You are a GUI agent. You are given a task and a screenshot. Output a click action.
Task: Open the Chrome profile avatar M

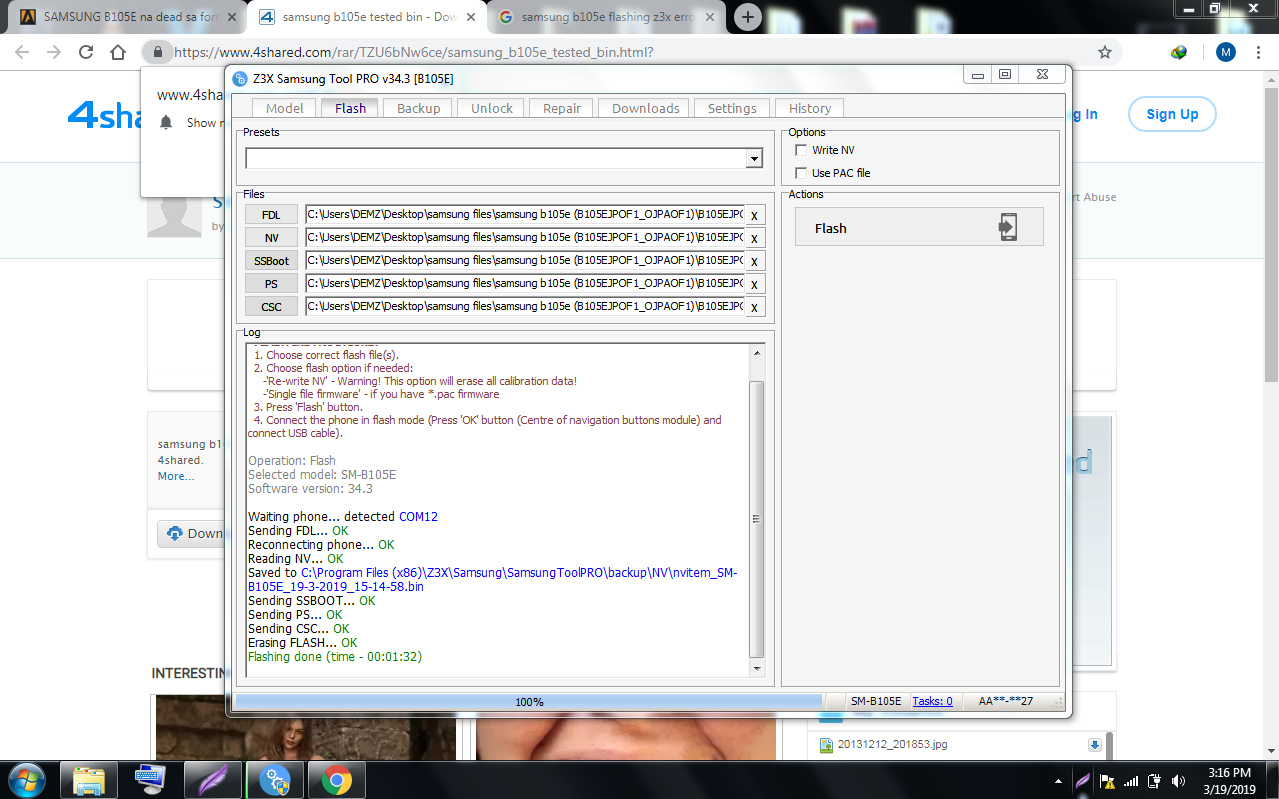click(x=1226, y=52)
